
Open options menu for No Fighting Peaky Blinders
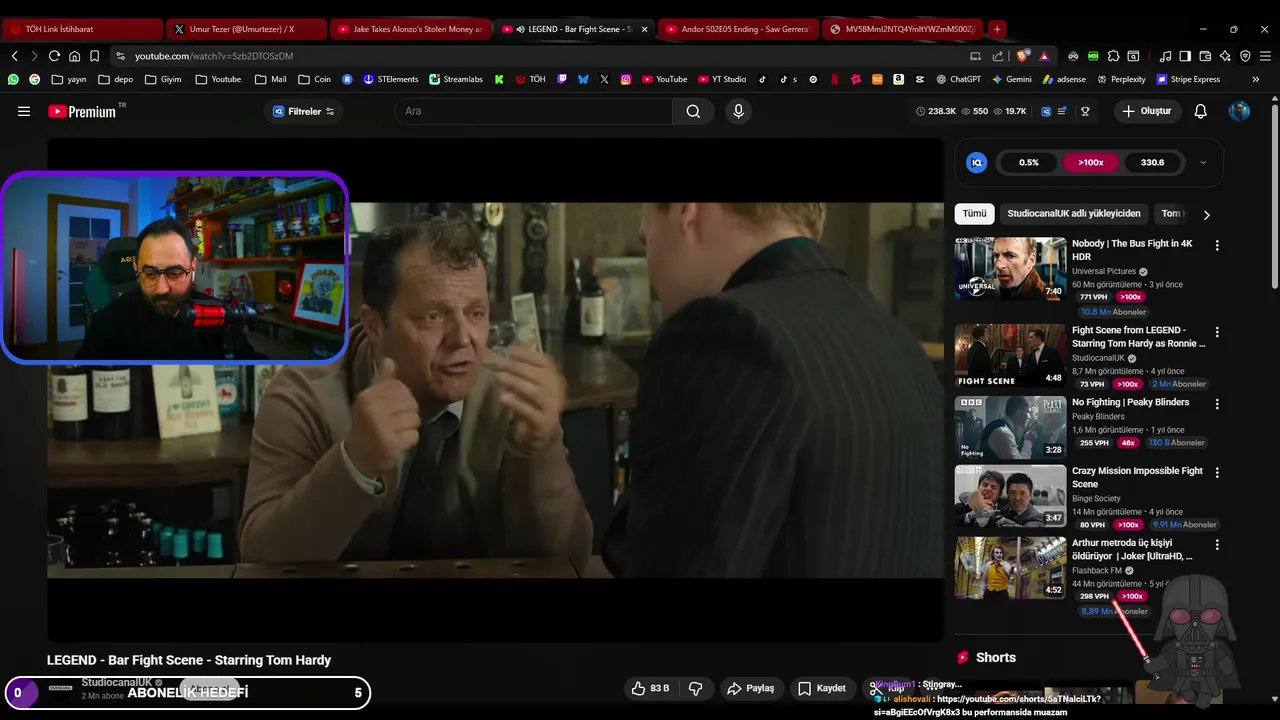coord(1217,404)
